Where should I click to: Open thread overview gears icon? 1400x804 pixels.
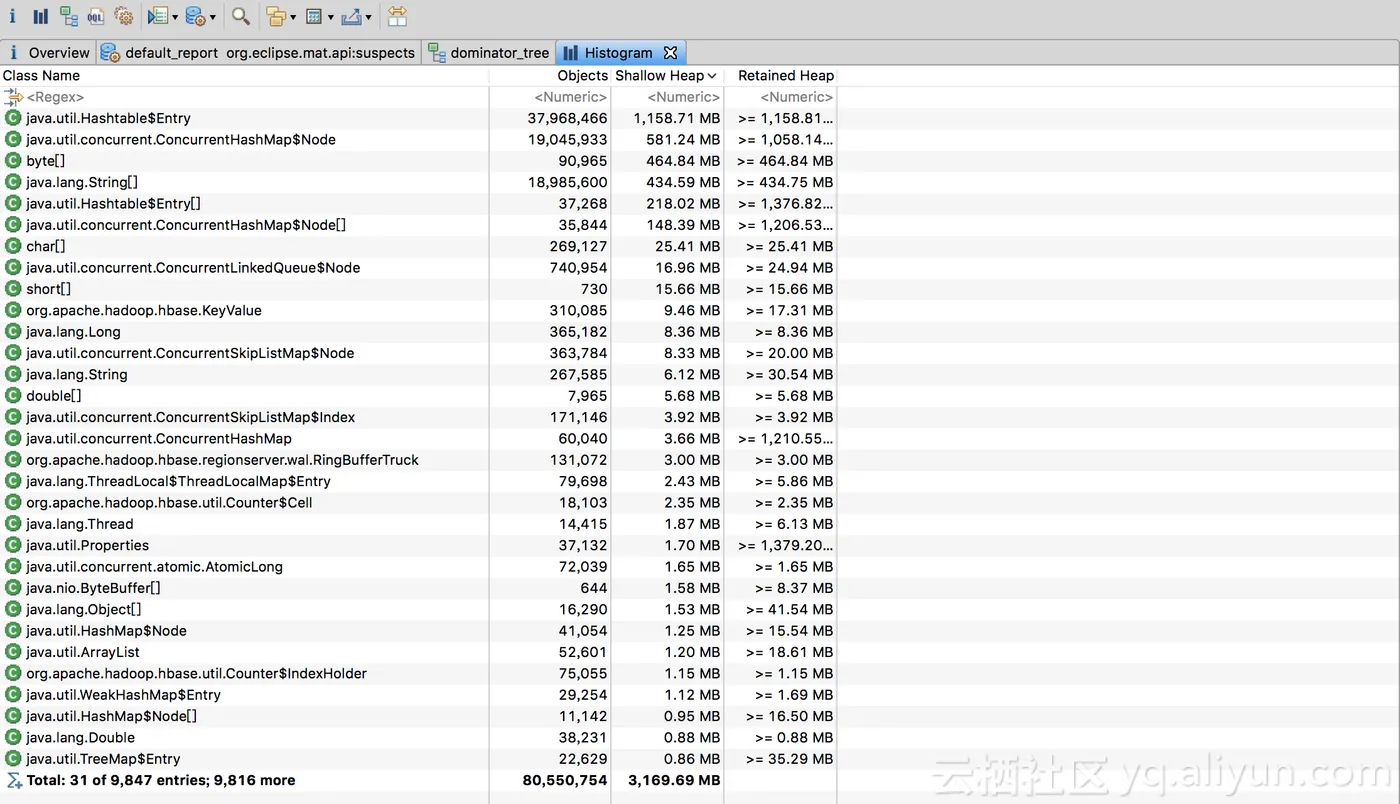tap(124, 16)
